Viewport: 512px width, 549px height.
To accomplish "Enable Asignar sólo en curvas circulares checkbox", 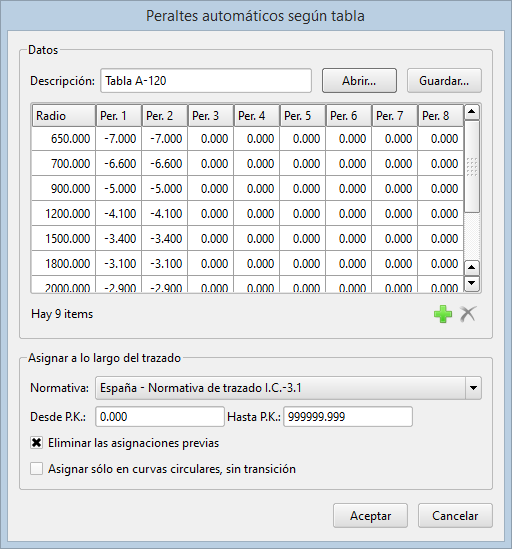I will pyautogui.click(x=36, y=468).
